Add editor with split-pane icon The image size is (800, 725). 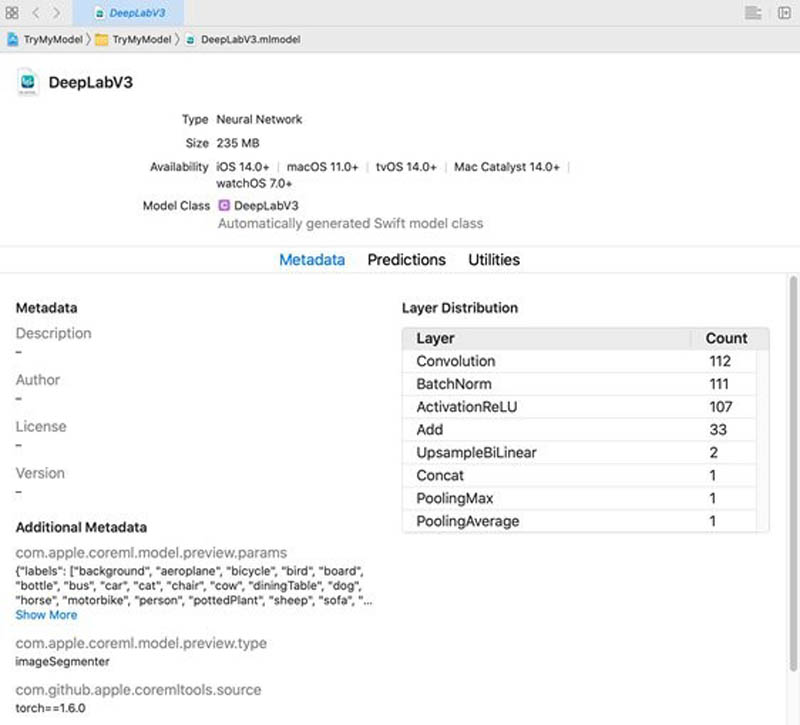pyautogui.click(x=784, y=13)
